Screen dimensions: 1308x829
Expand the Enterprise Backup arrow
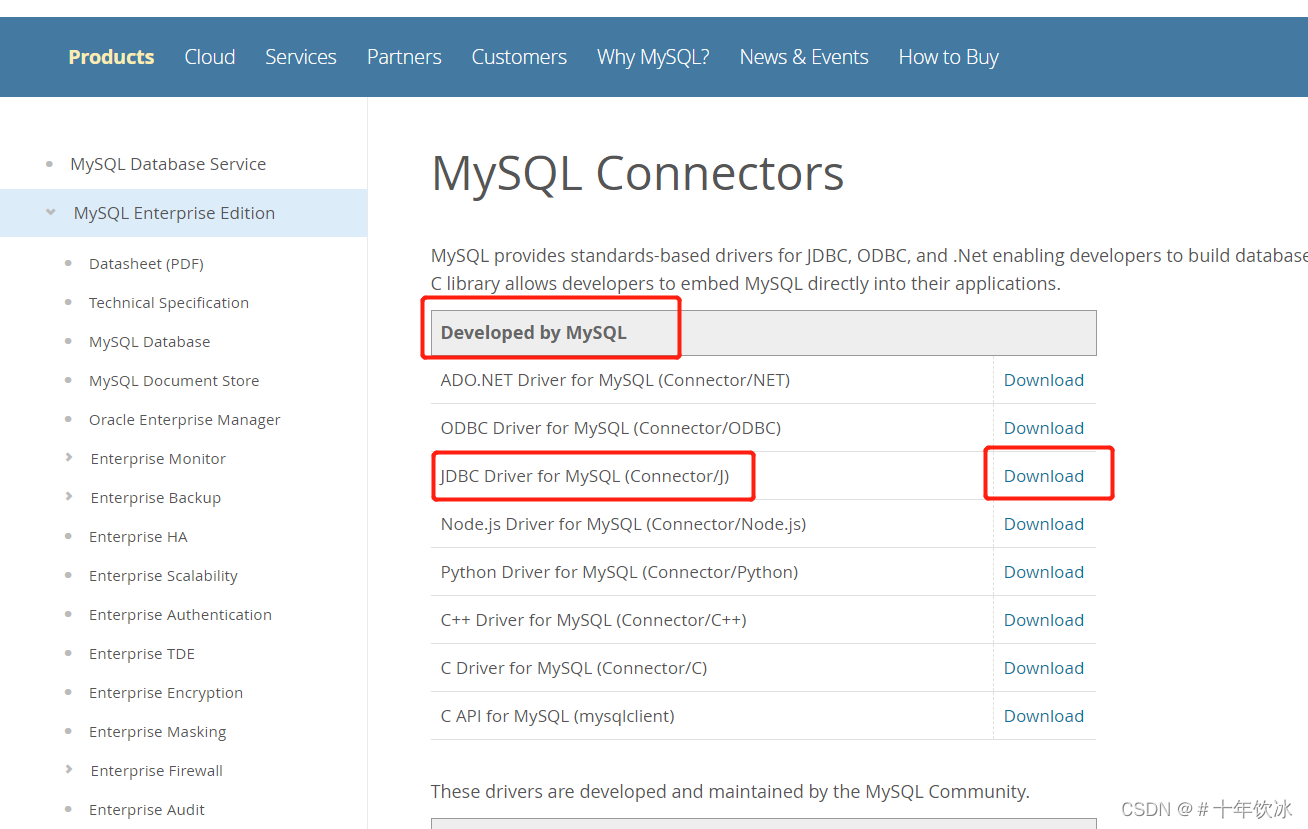pos(69,496)
